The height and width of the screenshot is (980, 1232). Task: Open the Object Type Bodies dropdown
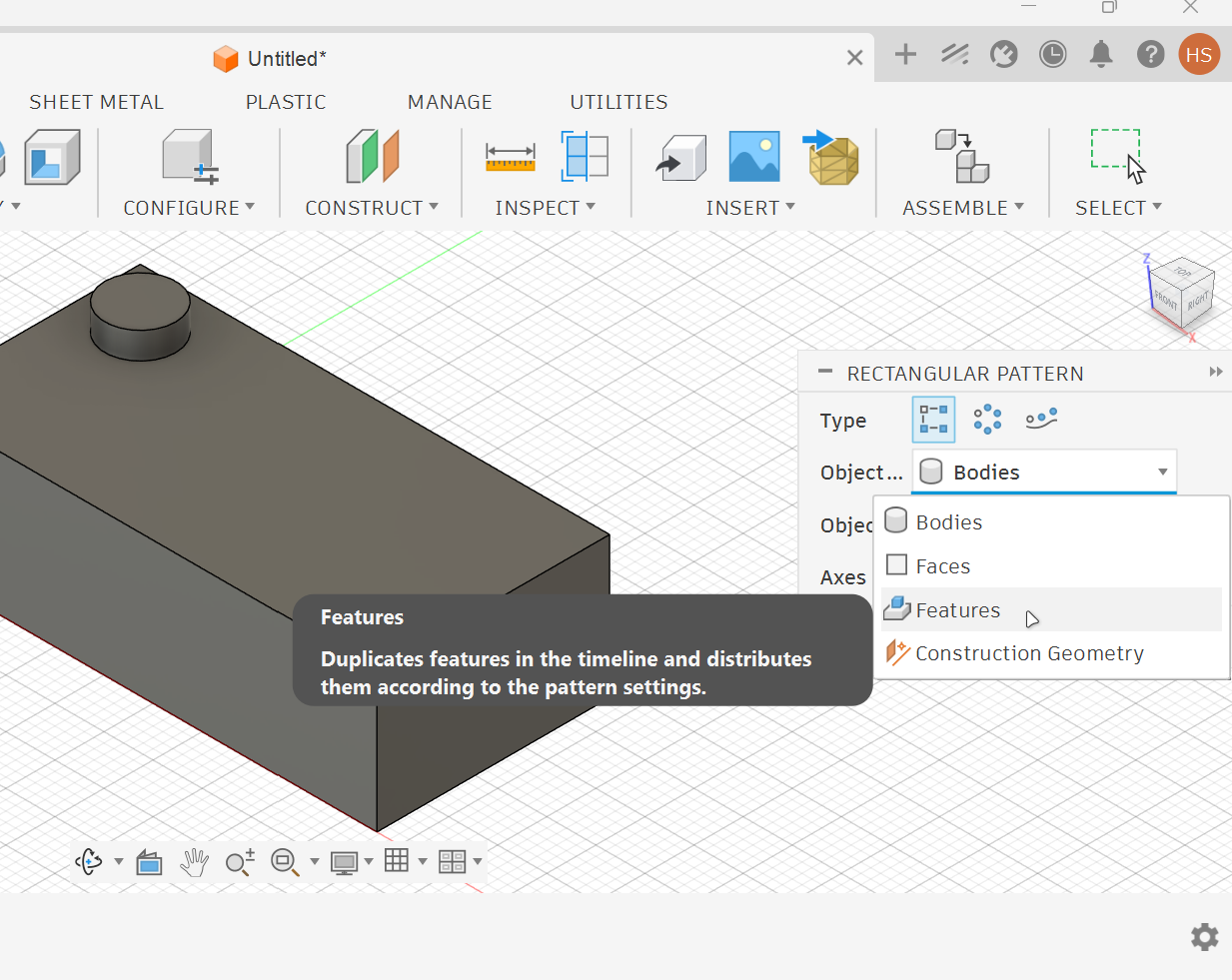coord(1044,472)
